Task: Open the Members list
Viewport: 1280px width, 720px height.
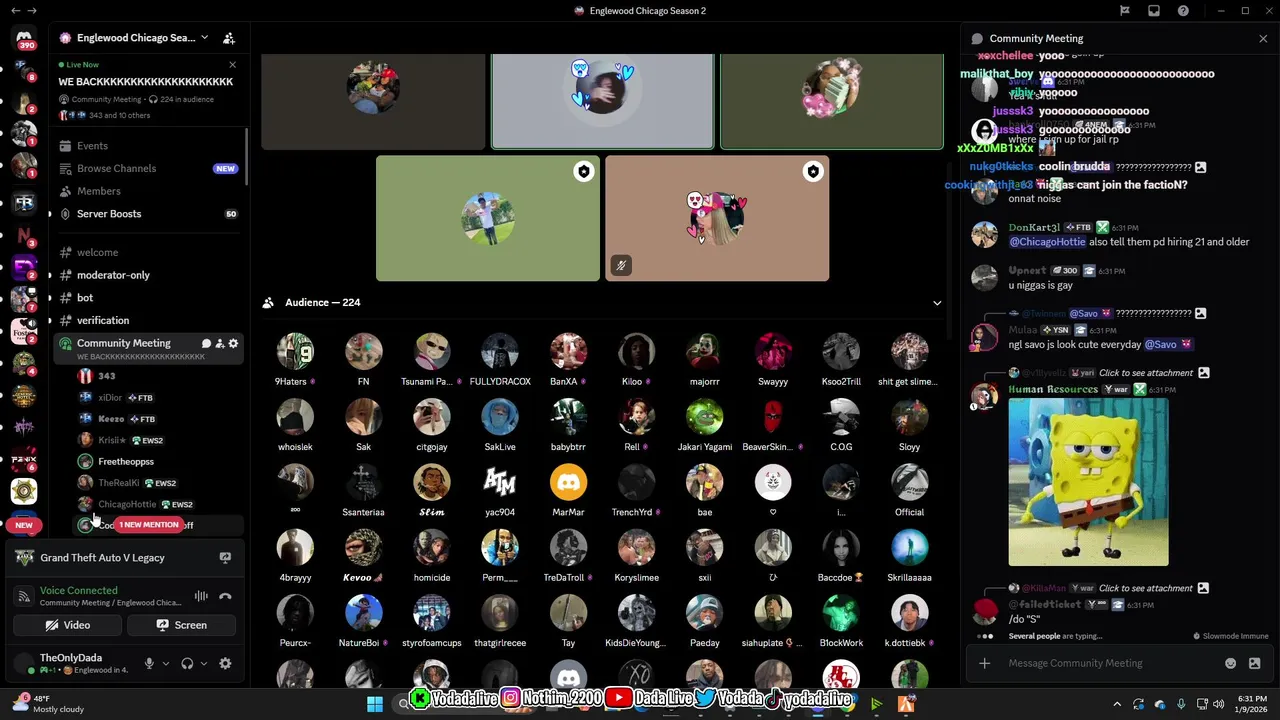Action: tap(147, 191)
